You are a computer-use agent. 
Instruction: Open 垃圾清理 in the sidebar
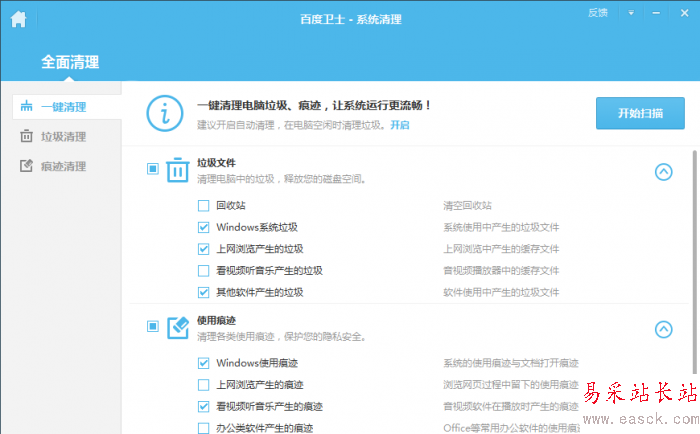[63, 137]
